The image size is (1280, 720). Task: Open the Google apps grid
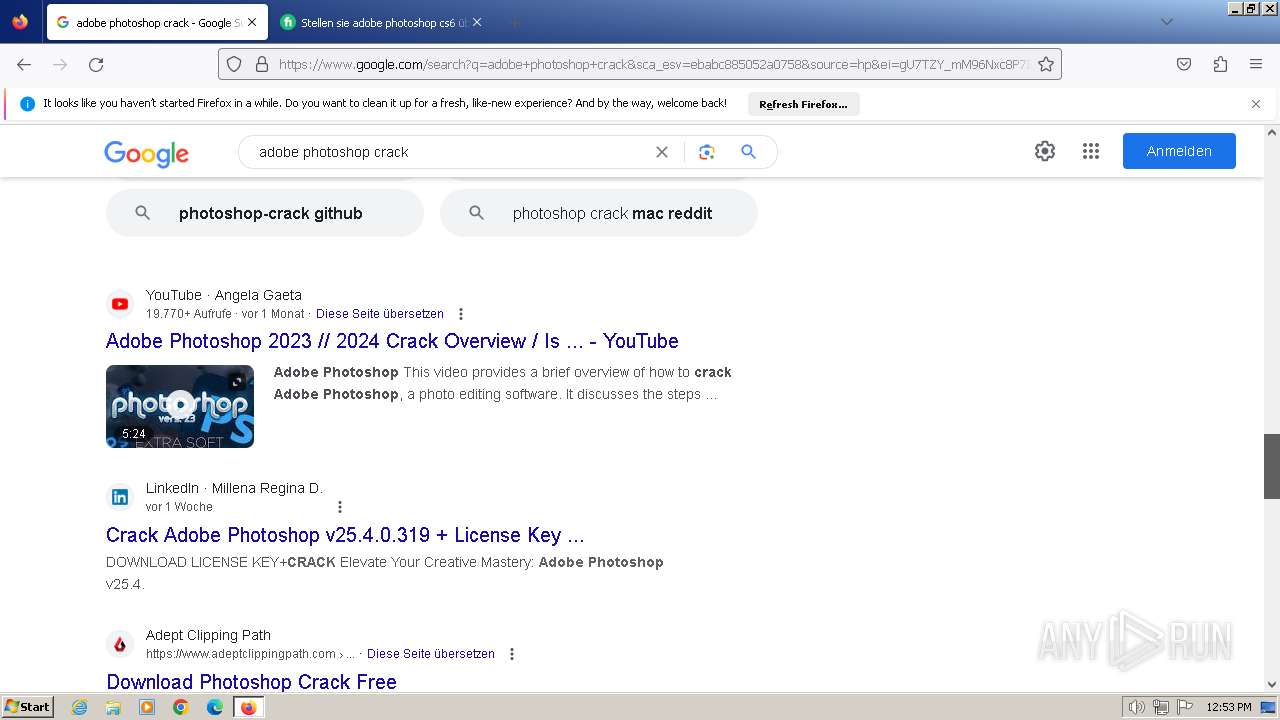click(1091, 151)
